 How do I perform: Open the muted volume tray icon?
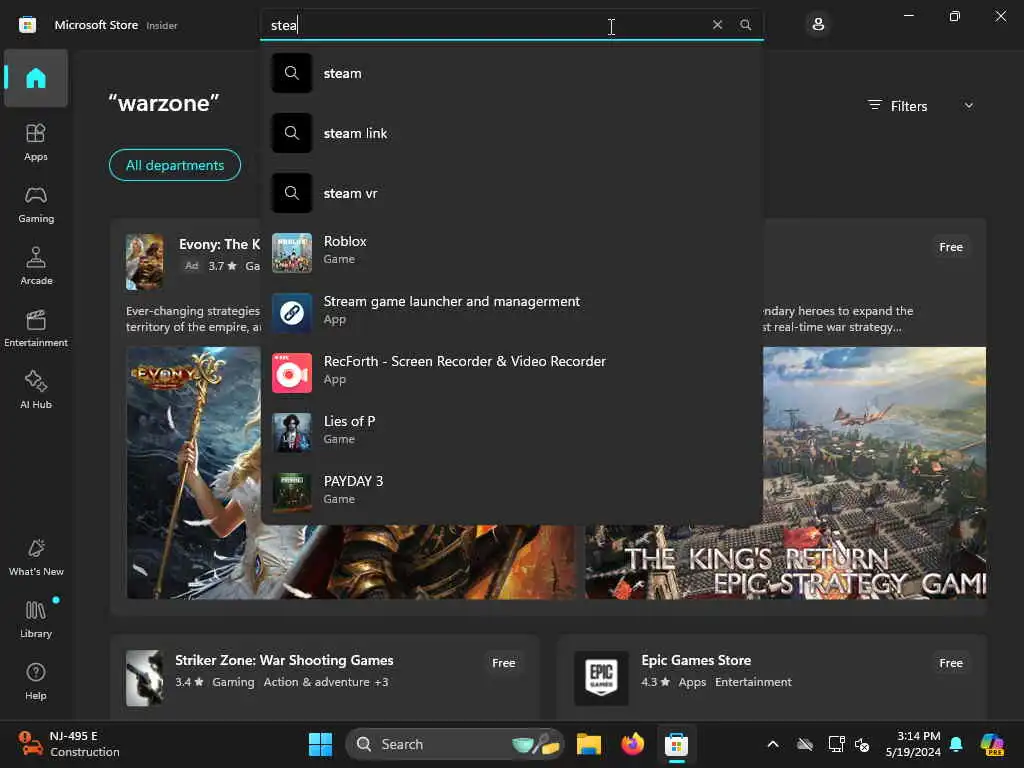(862, 744)
